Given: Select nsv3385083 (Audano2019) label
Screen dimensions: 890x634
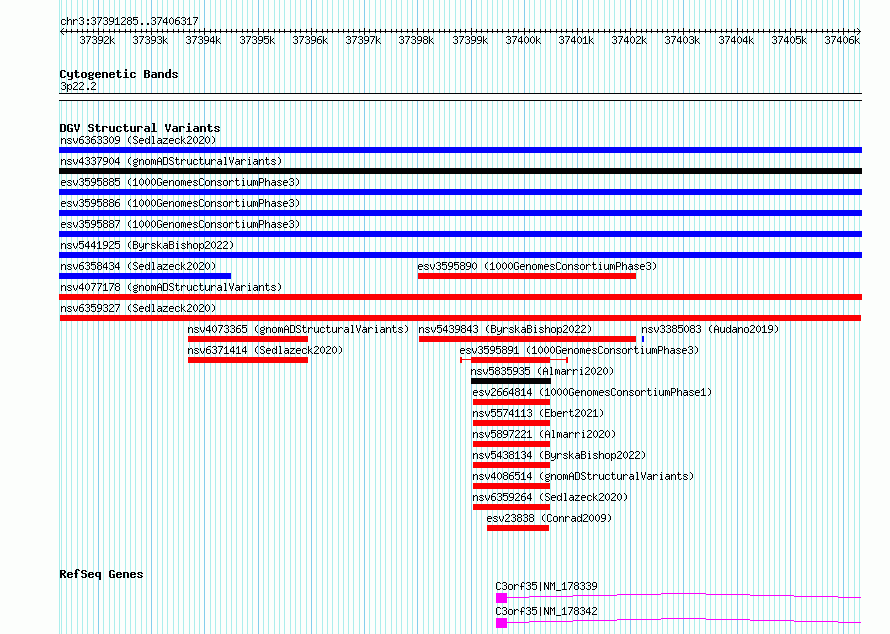Looking at the screenshot, I should [x=710, y=329].
